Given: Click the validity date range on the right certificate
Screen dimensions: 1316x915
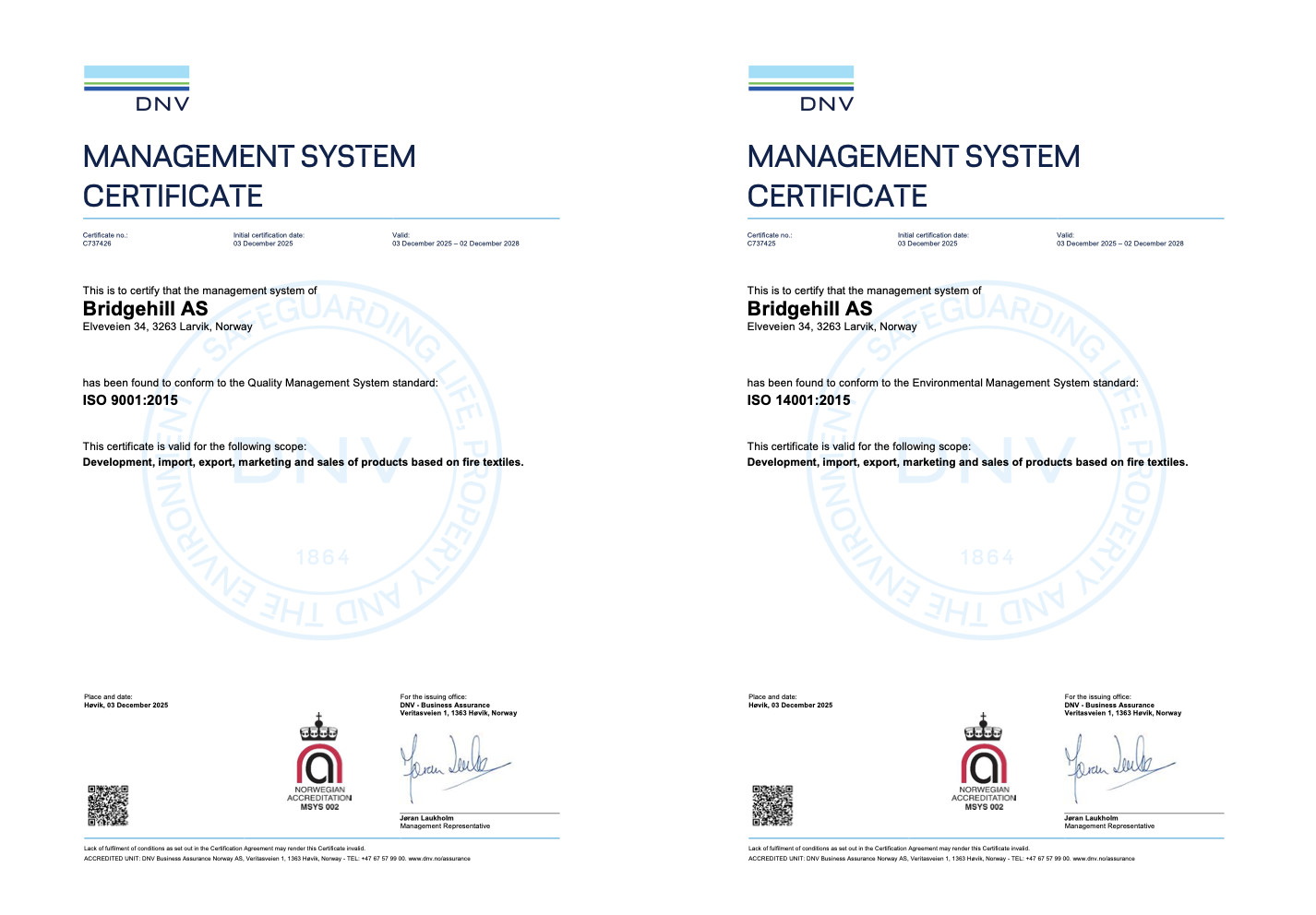Looking at the screenshot, I should point(1119,244).
